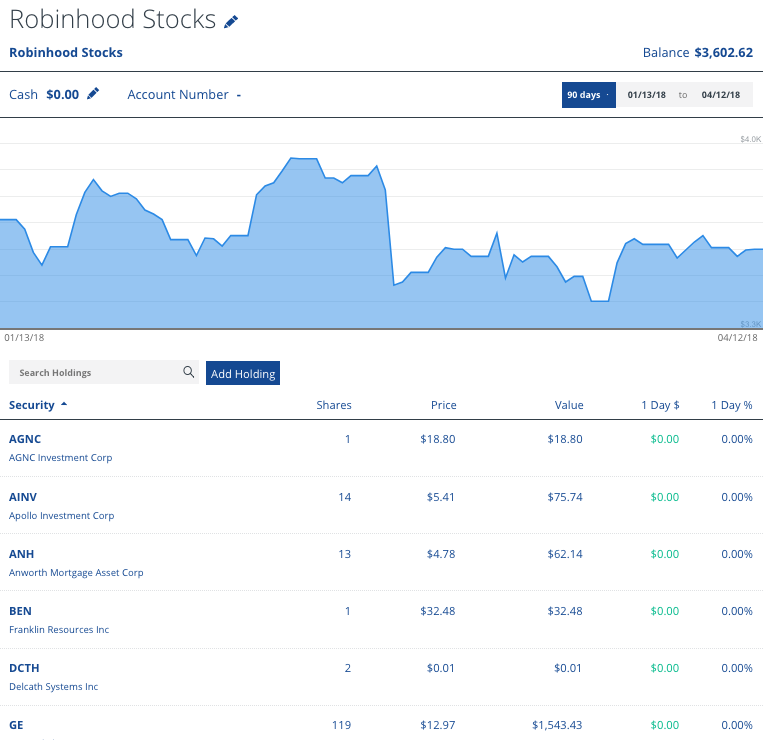Click the Robinhood Stocks bold subtitle
This screenshot has width=779, height=740.
(x=66, y=53)
